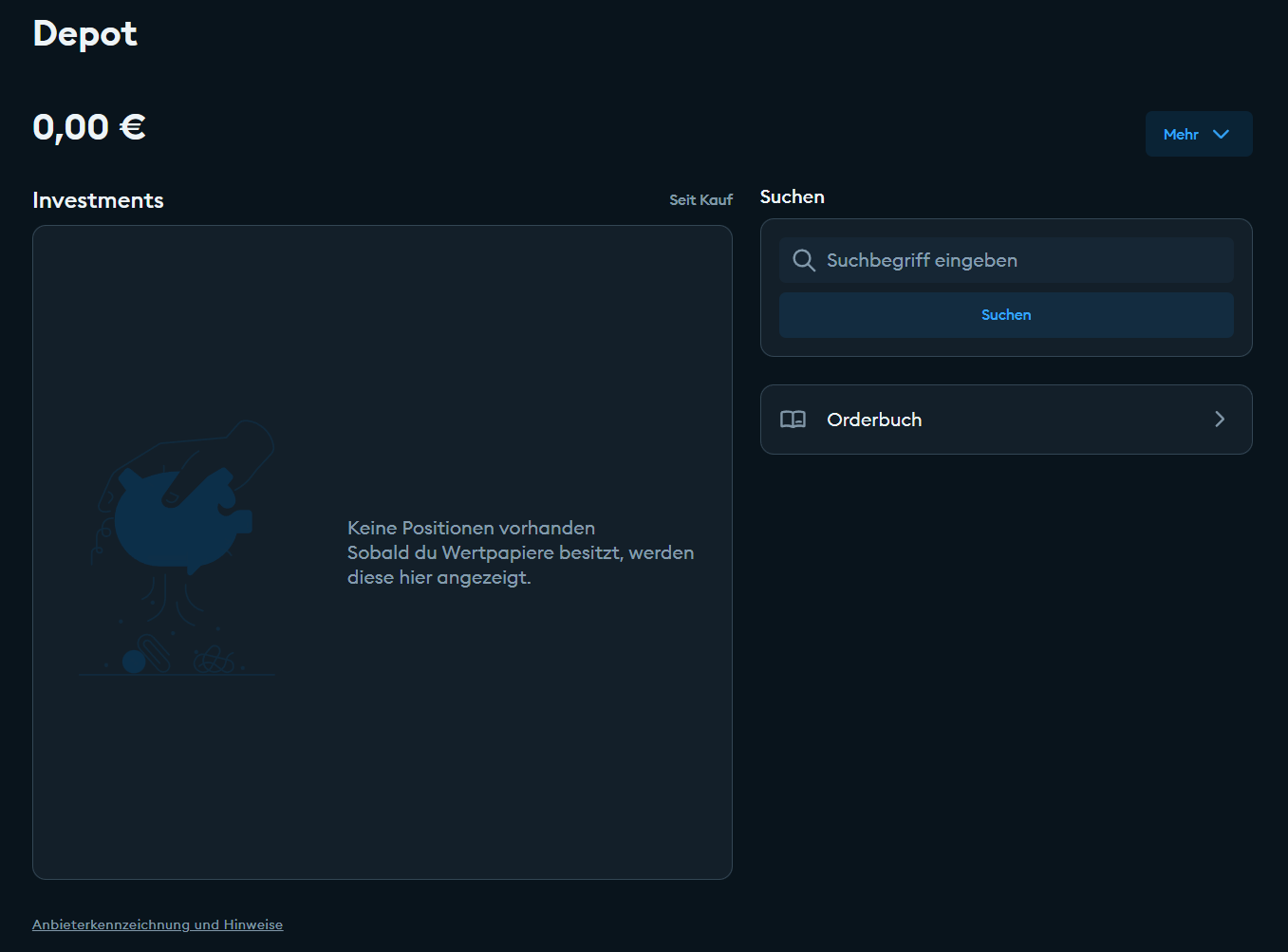This screenshot has width=1288, height=952.
Task: Click the Suchen heading above the search panel
Action: 792,196
